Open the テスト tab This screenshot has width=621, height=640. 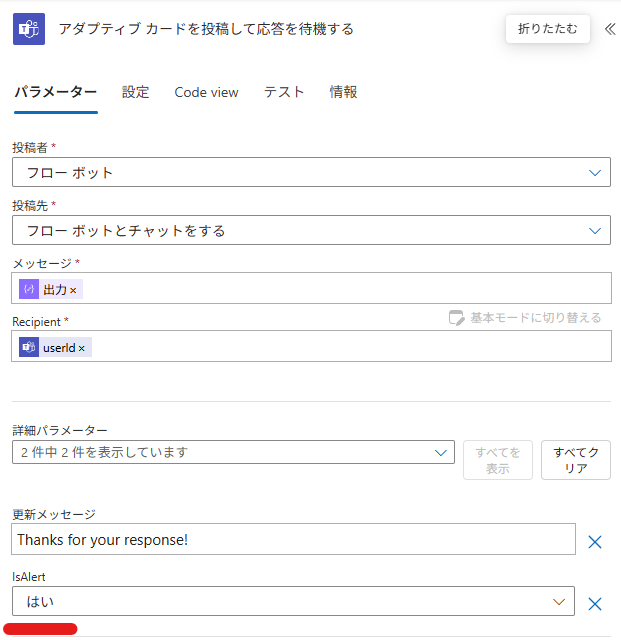pyautogui.click(x=284, y=92)
